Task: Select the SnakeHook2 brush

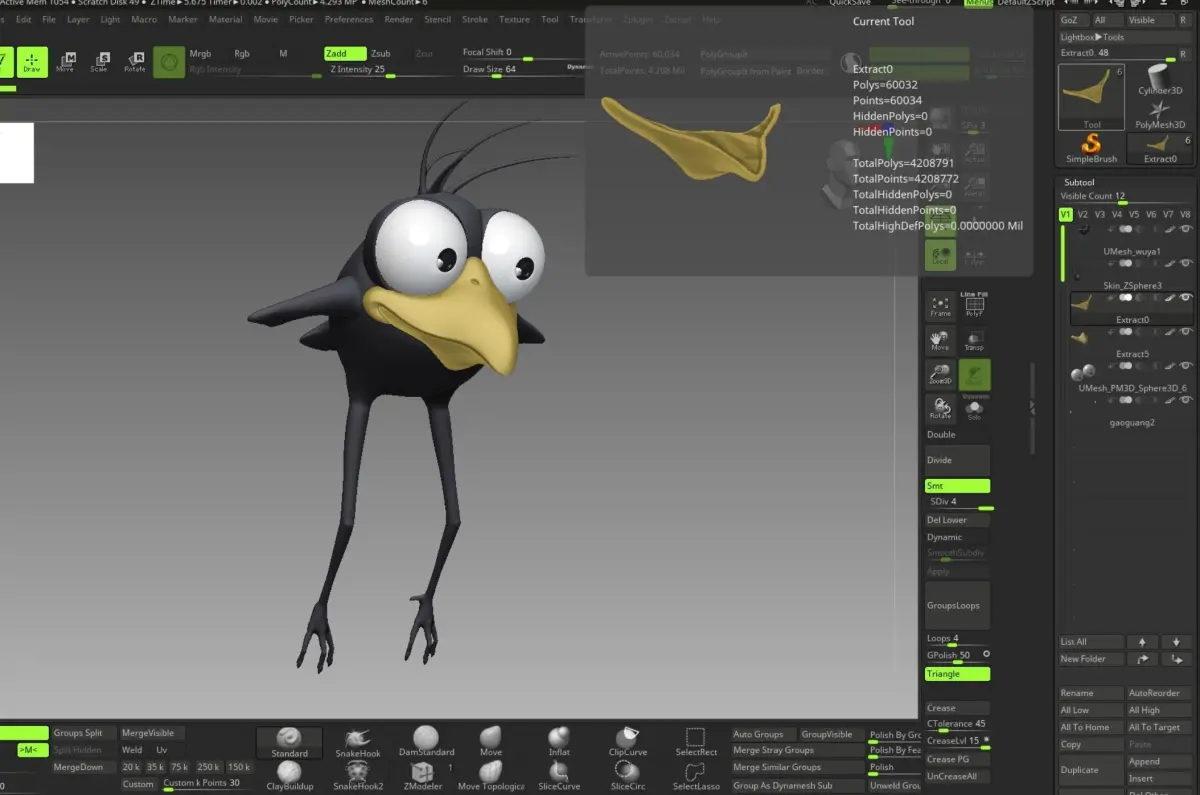Action: click(358, 777)
